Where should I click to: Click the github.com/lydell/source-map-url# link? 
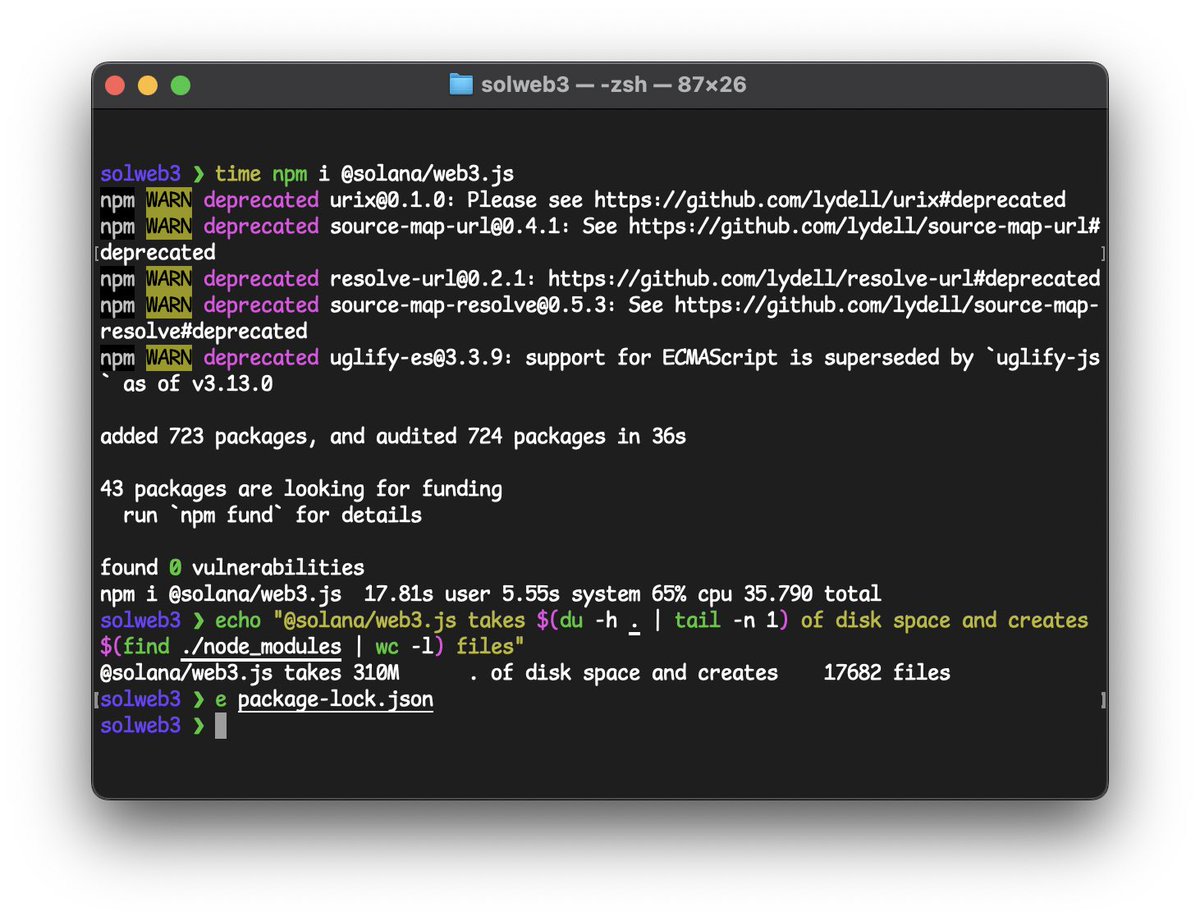864,226
